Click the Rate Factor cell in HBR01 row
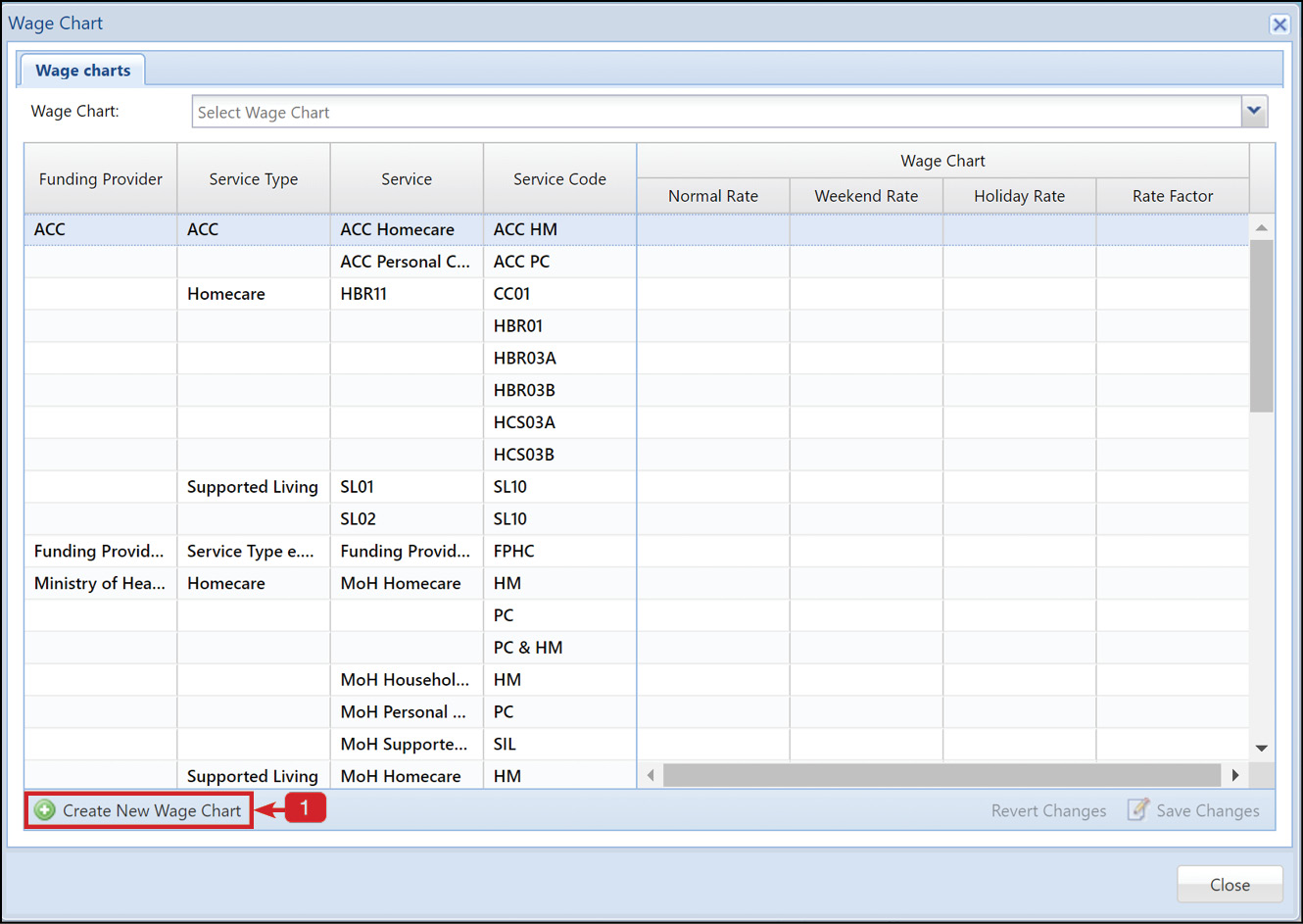 (x=1173, y=325)
